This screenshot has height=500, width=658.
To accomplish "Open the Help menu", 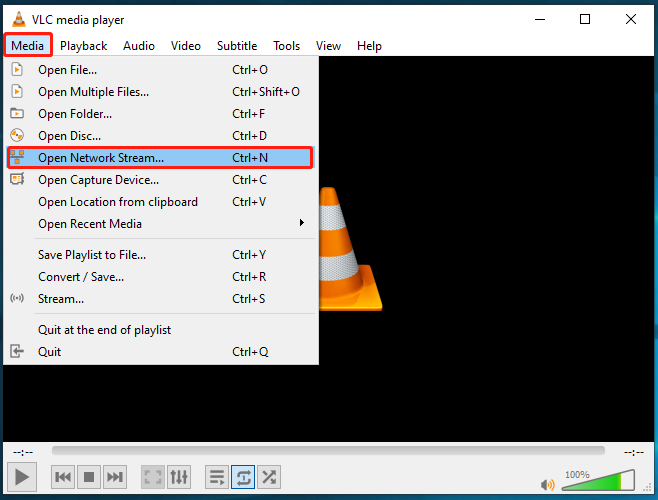I will [369, 45].
